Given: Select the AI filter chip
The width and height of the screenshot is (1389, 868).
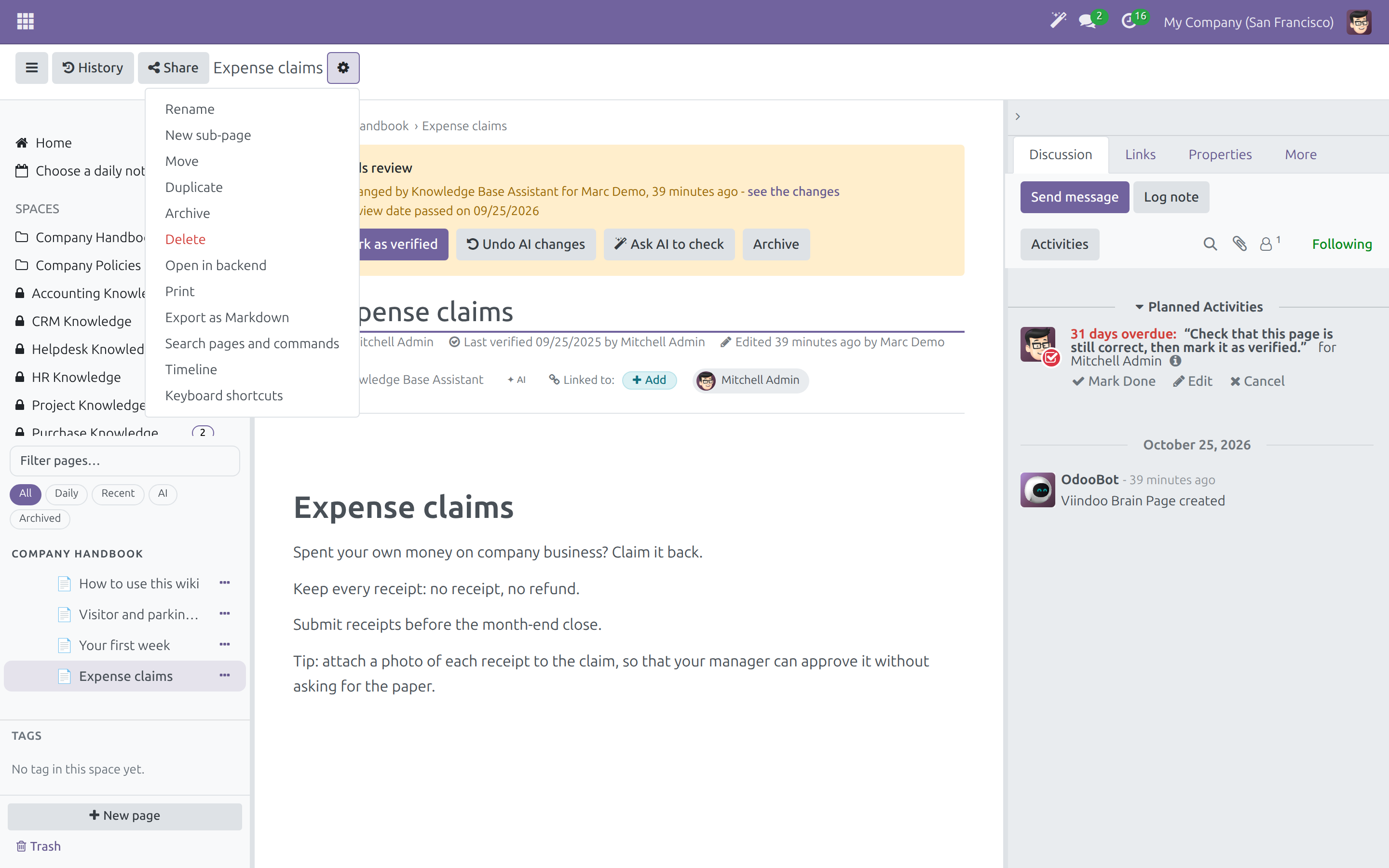Looking at the screenshot, I should pos(163,494).
